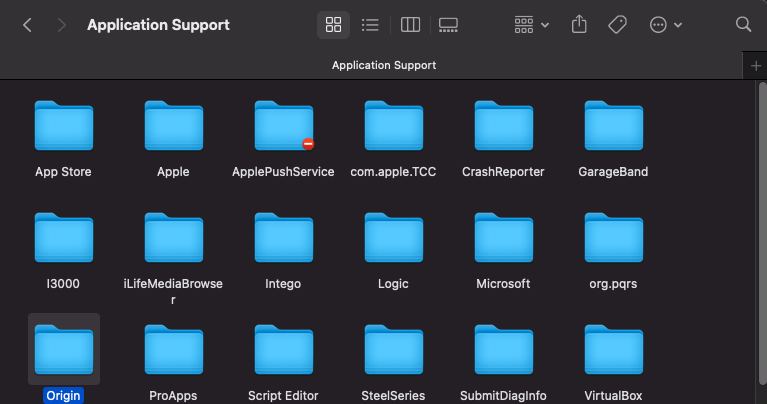767x404 pixels.
Task: Switch to column view
Action: 410,25
